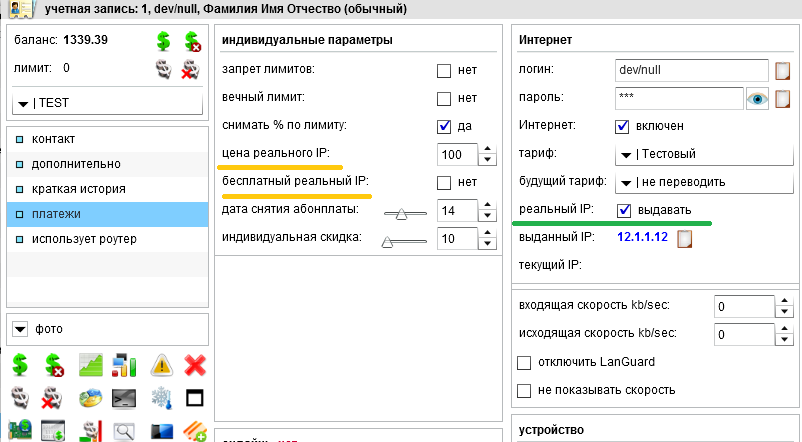Open the green growth chart icon
The width and height of the screenshot is (802, 442).
pos(91,366)
